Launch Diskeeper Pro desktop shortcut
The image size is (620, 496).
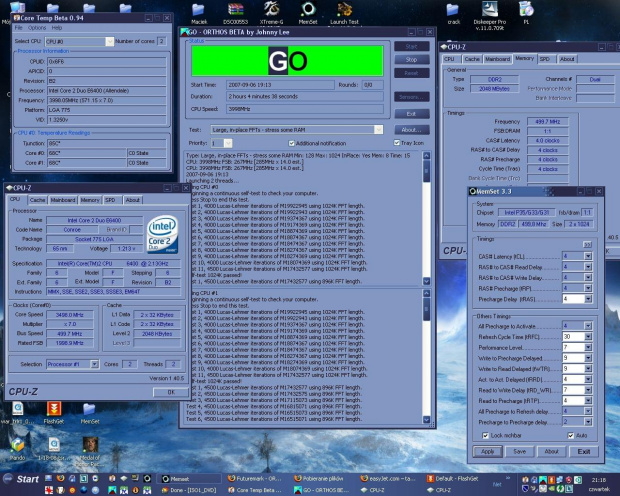point(490,16)
